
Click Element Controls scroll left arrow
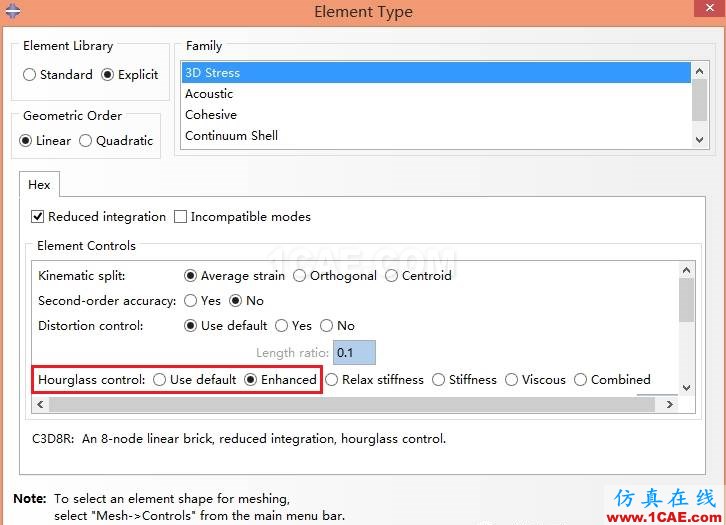[40, 405]
